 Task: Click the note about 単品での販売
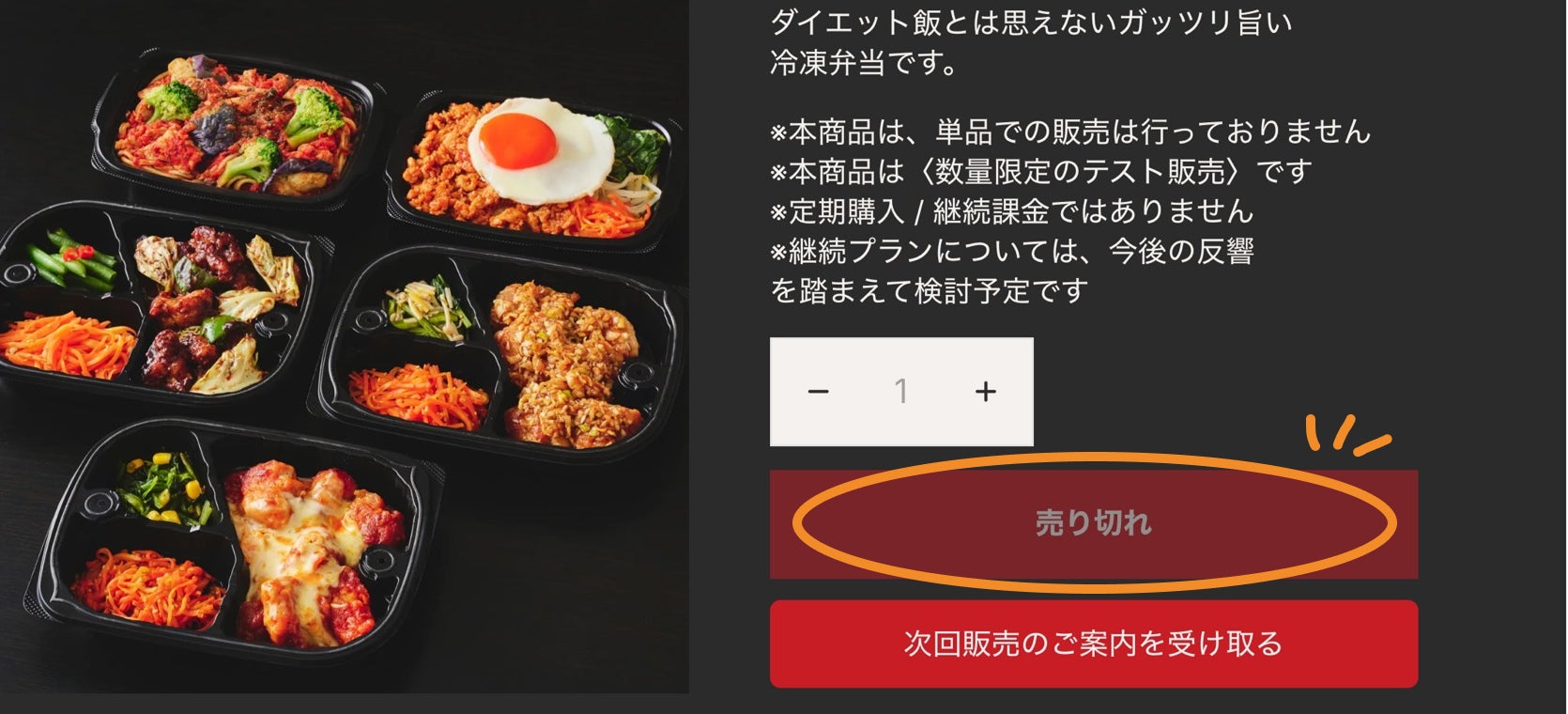(x=1070, y=132)
